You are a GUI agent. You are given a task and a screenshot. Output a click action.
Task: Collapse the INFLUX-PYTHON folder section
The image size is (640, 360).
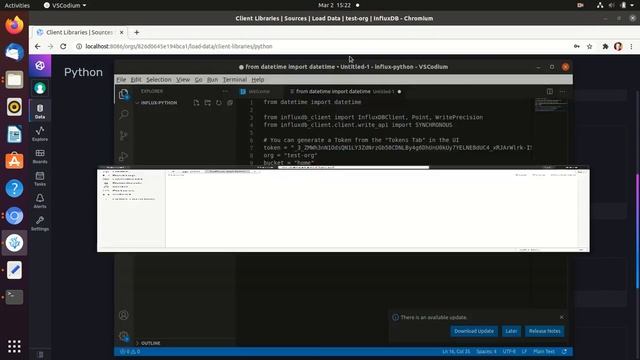[159, 103]
